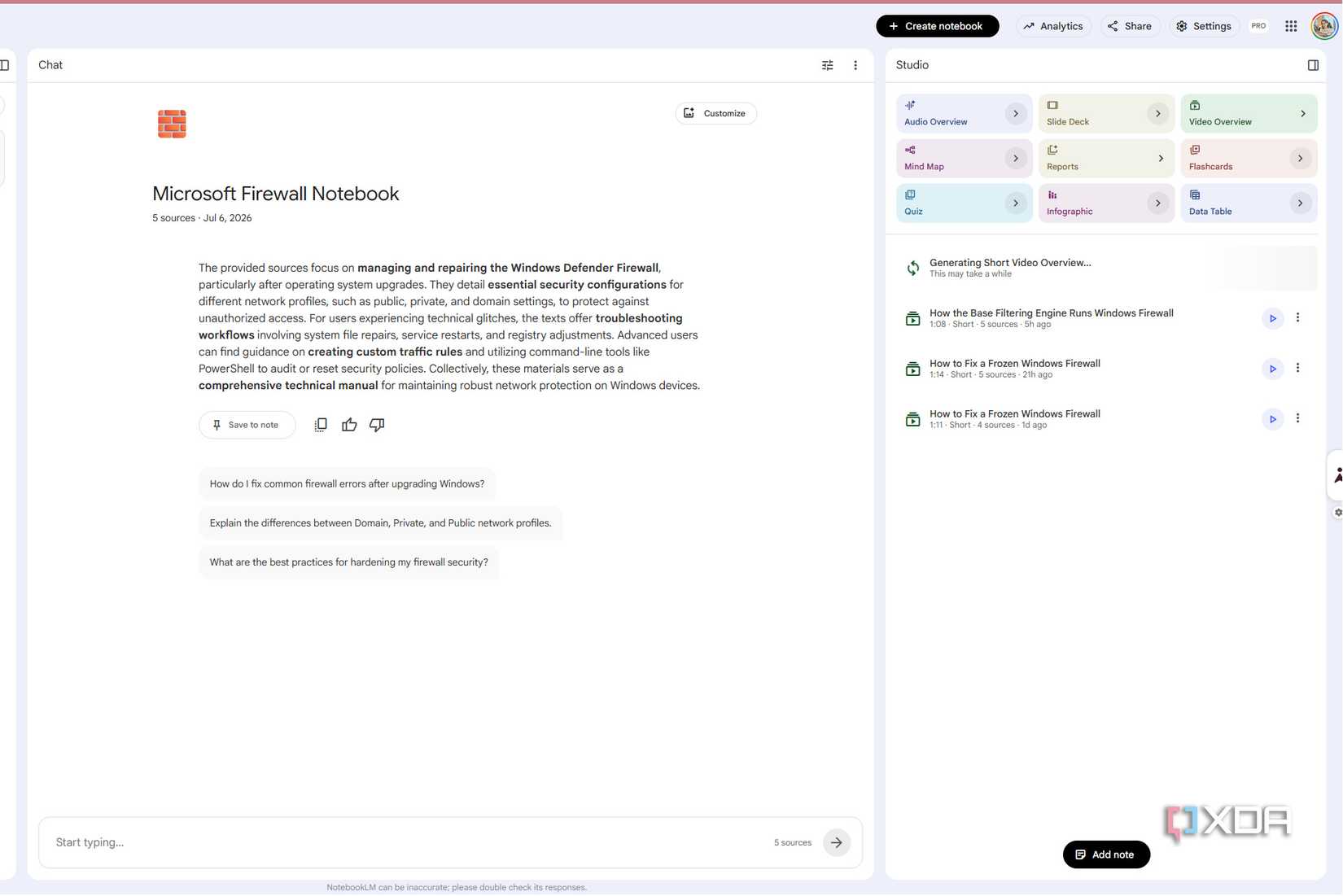Screen dimensions: 1343x896
Task: Expand Mind Map options chevron
Action: 1015,159
